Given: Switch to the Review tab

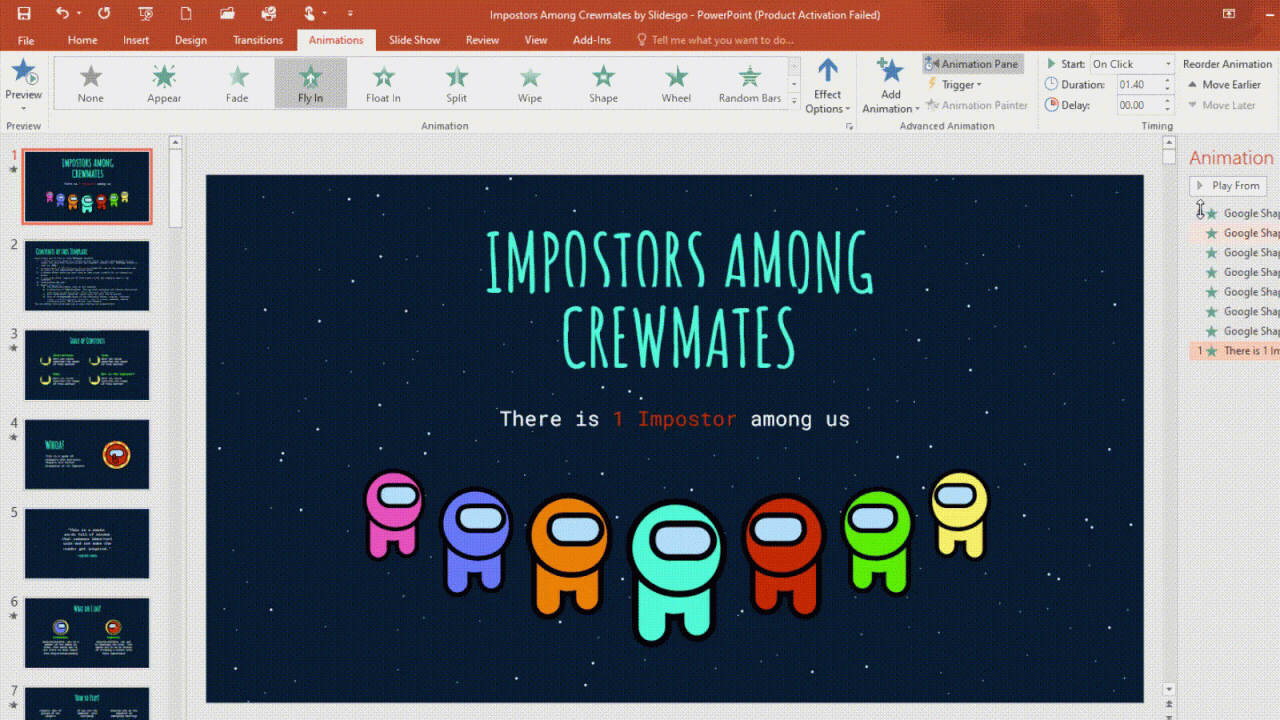Looking at the screenshot, I should point(482,40).
